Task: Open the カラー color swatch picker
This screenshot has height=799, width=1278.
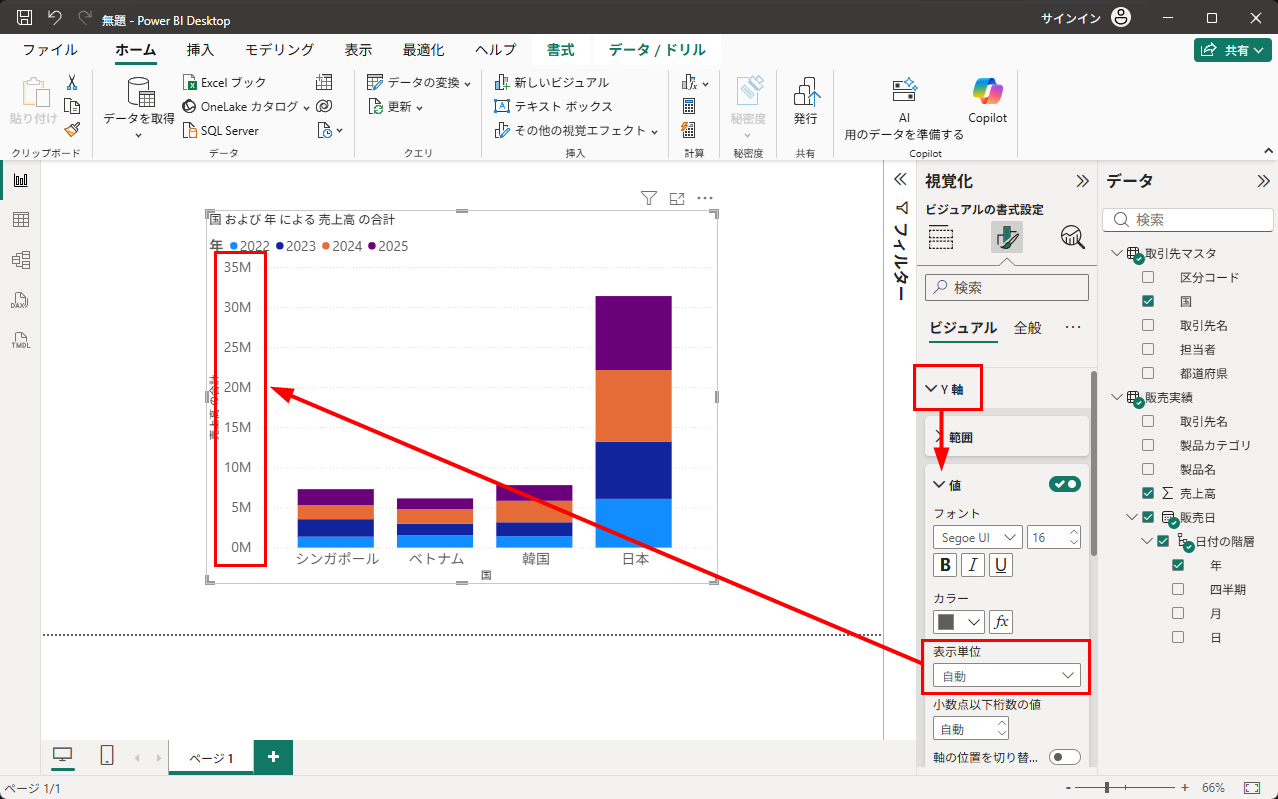Action: click(x=958, y=622)
